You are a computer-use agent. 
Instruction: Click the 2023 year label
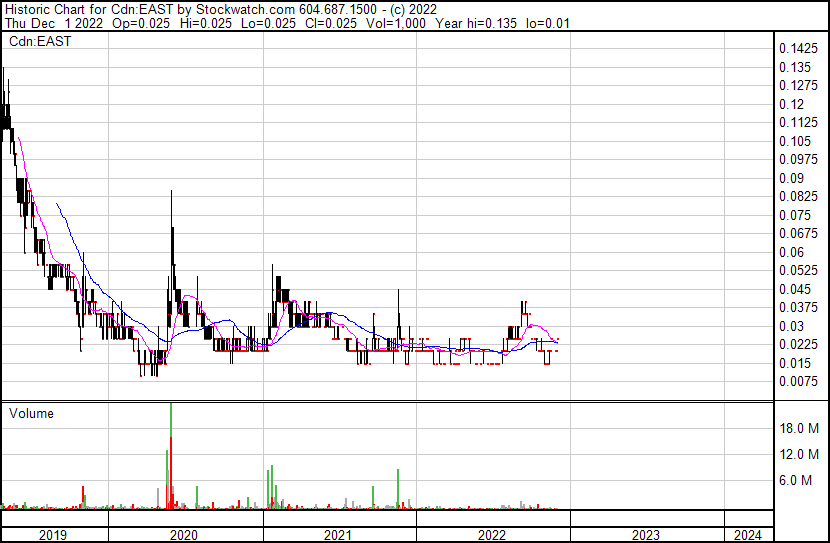(646, 535)
